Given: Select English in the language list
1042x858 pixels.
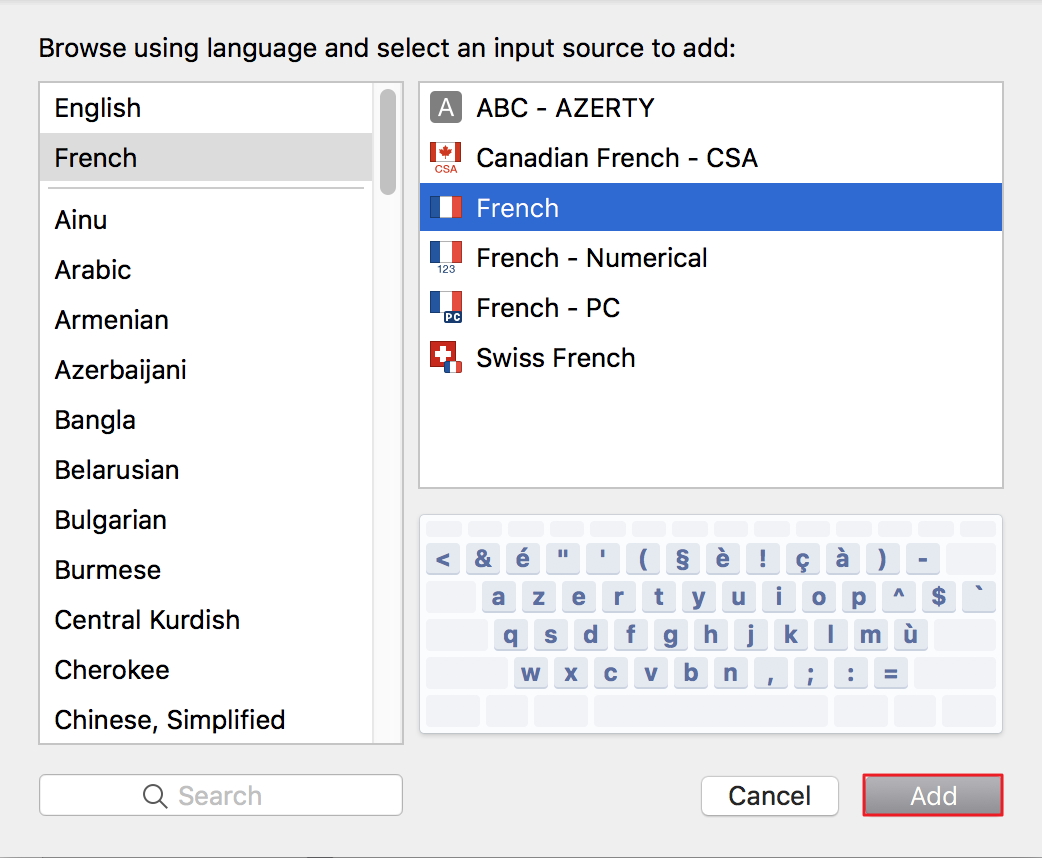Looking at the screenshot, I should (98, 108).
